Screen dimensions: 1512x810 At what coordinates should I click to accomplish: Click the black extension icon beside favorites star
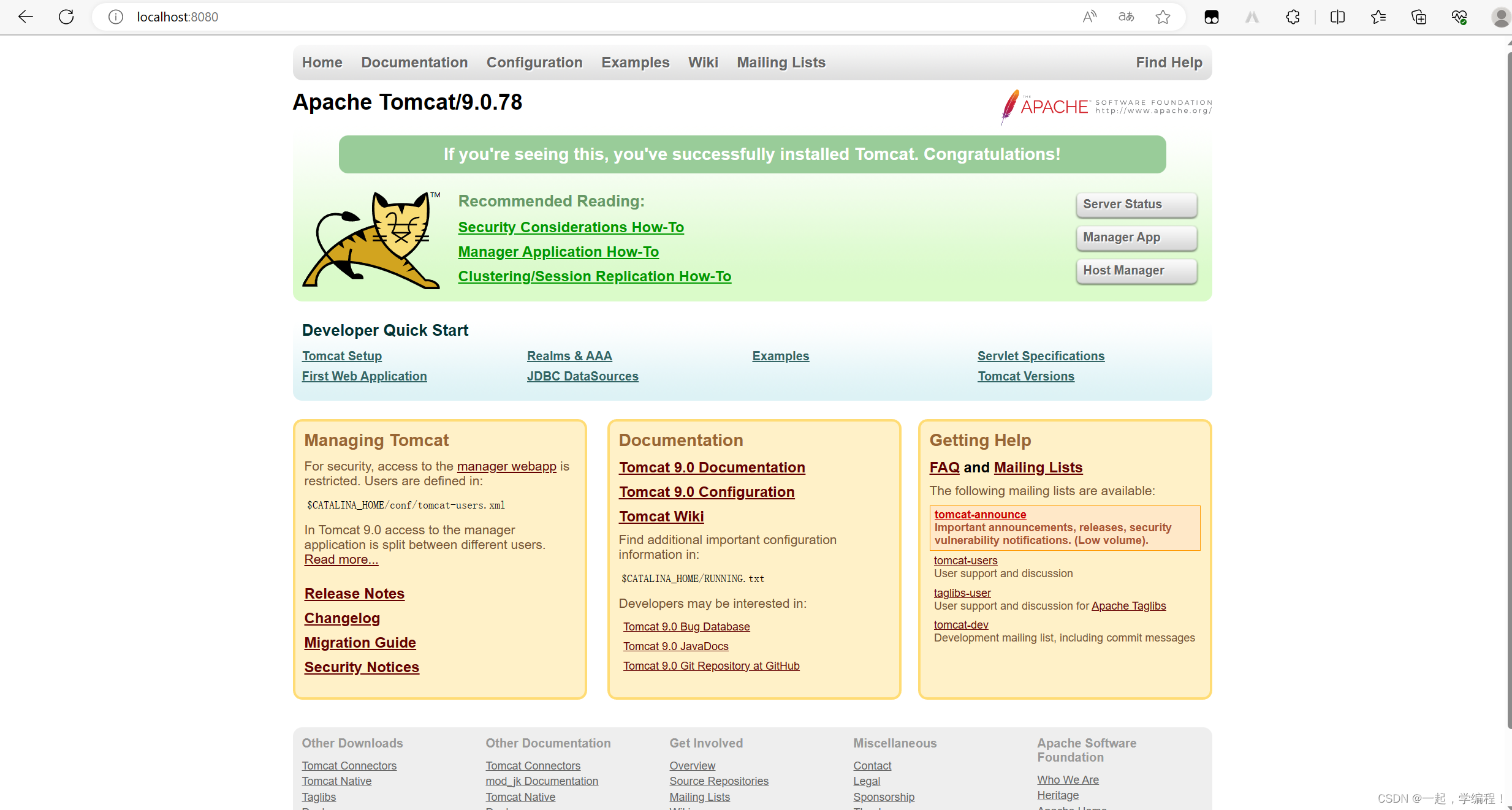pos(1212,17)
